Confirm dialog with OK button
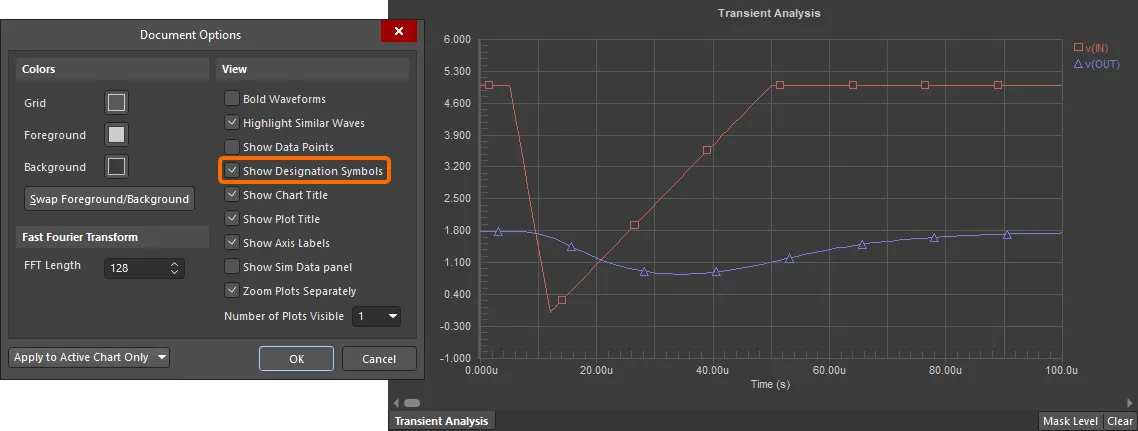 point(296,358)
